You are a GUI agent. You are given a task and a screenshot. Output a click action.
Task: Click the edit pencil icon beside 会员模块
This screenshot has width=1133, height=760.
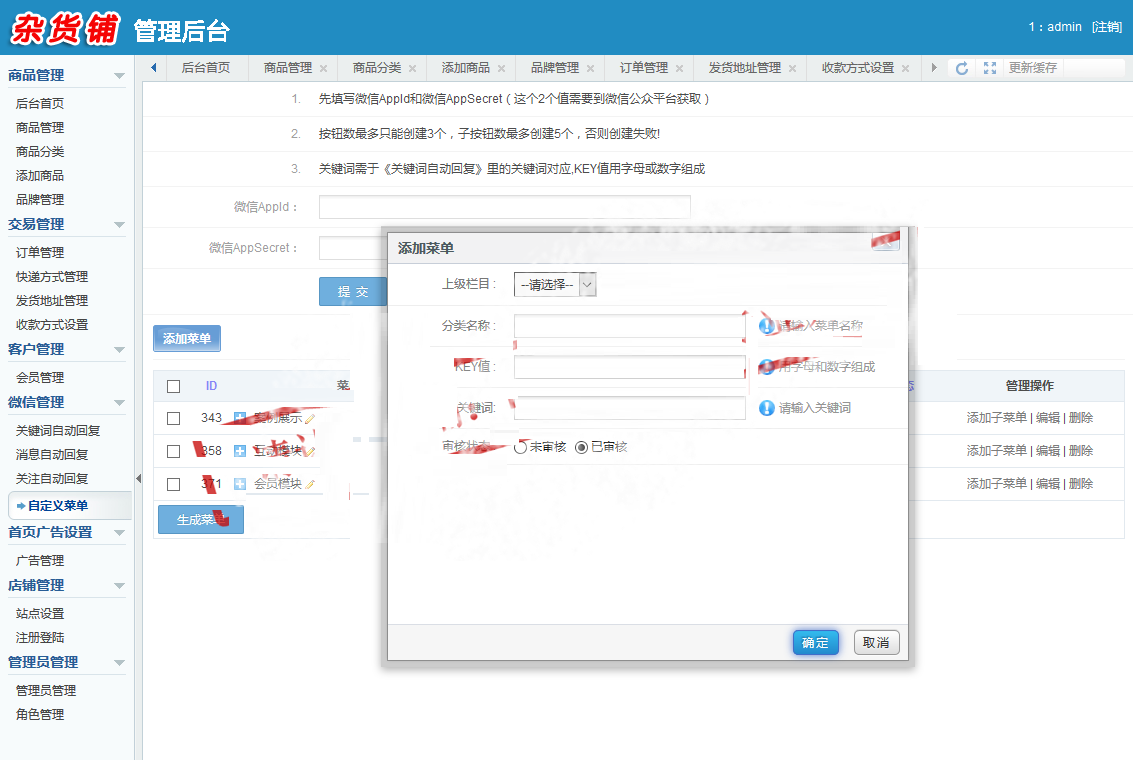[310, 484]
